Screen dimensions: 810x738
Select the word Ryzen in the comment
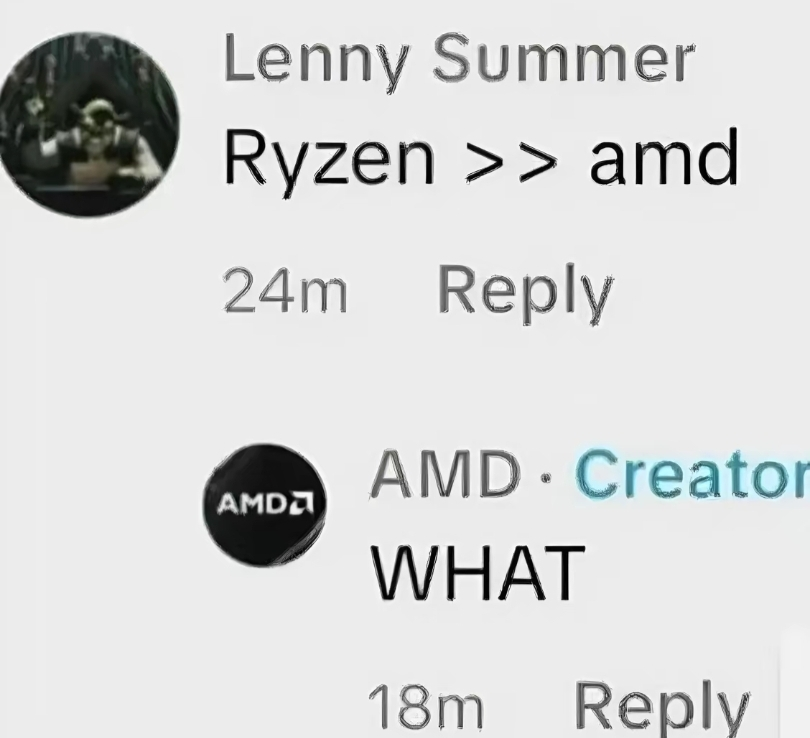point(329,158)
